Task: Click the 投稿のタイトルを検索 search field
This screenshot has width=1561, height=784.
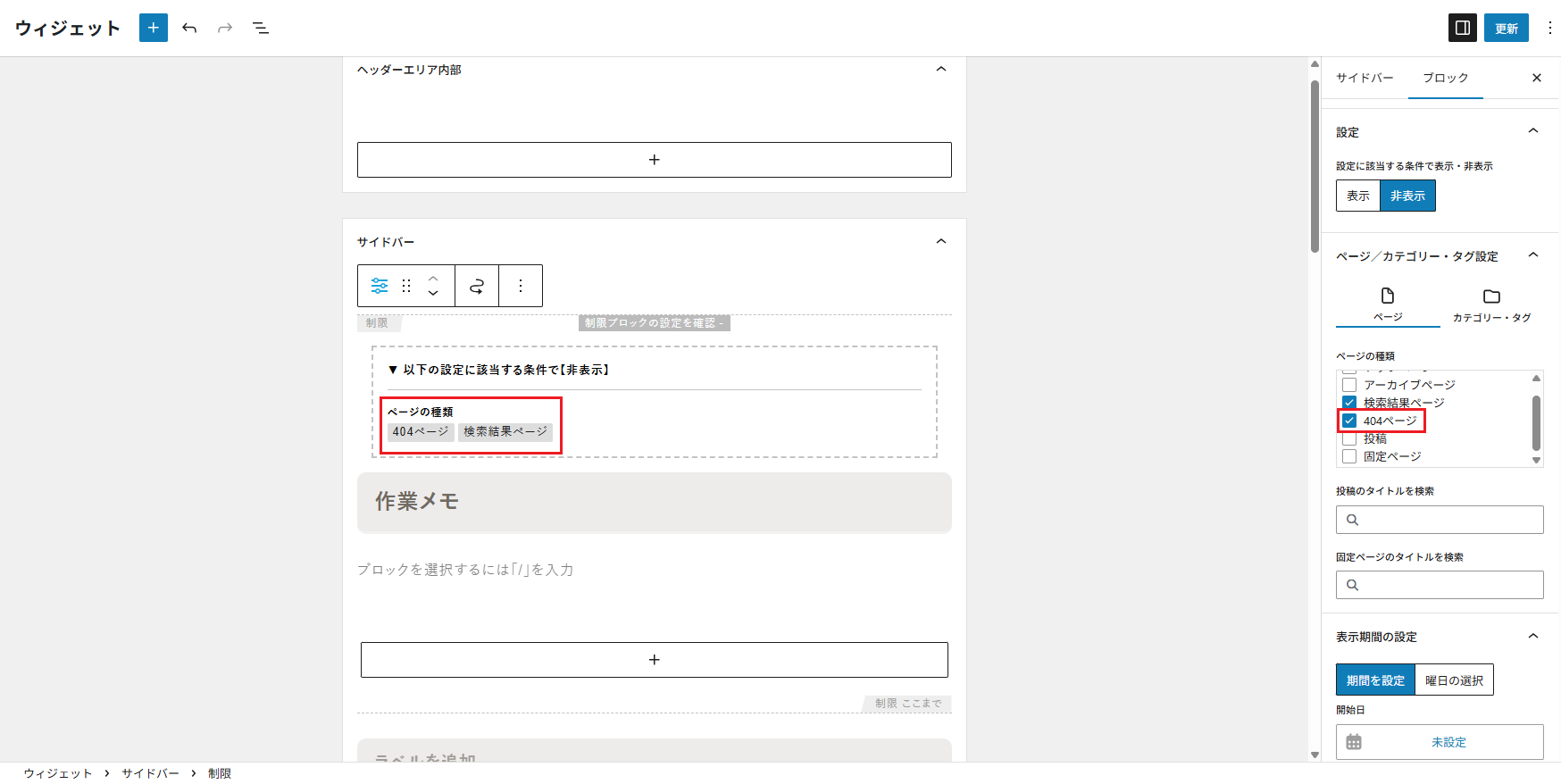Action: [1440, 520]
